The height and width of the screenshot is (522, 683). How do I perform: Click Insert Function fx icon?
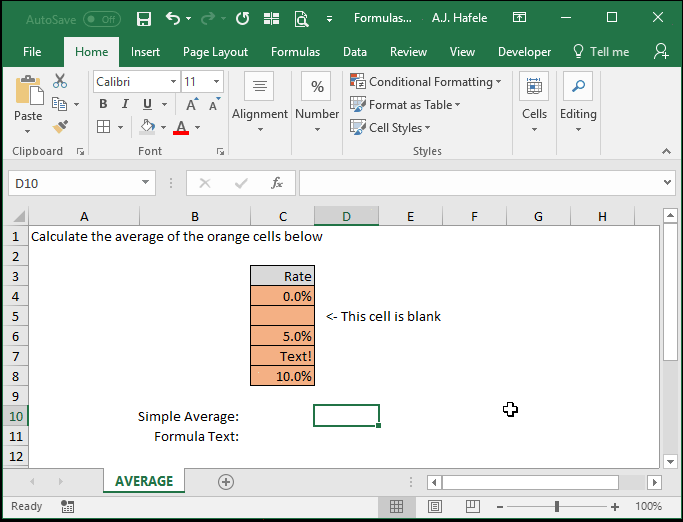[x=277, y=183]
